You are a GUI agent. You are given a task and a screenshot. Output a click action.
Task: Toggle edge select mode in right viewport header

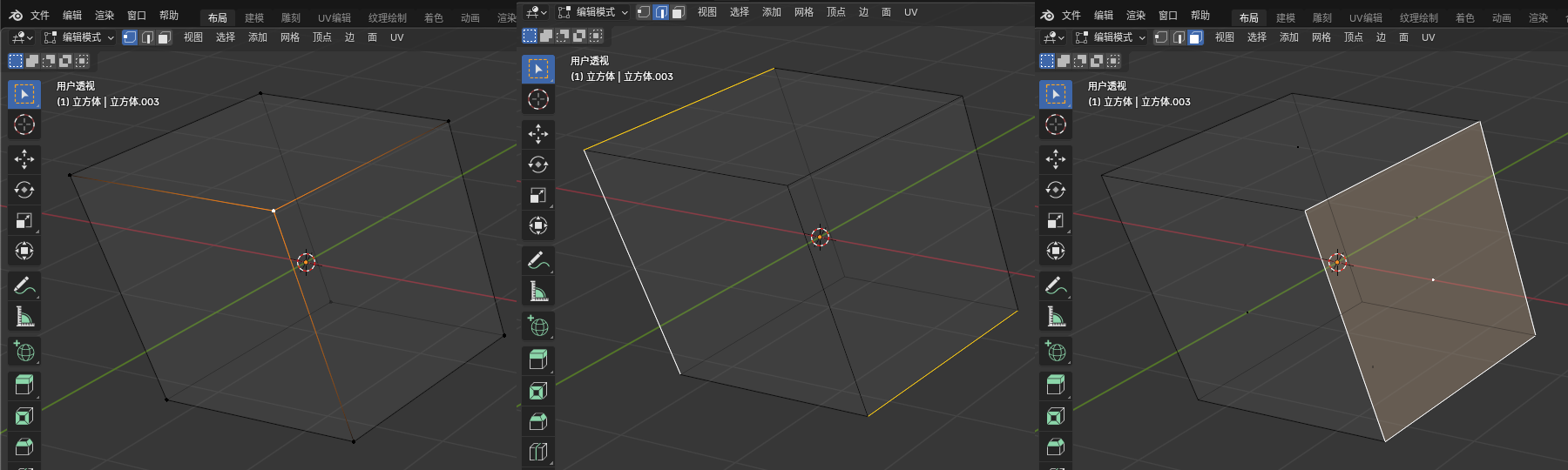pos(1179,37)
